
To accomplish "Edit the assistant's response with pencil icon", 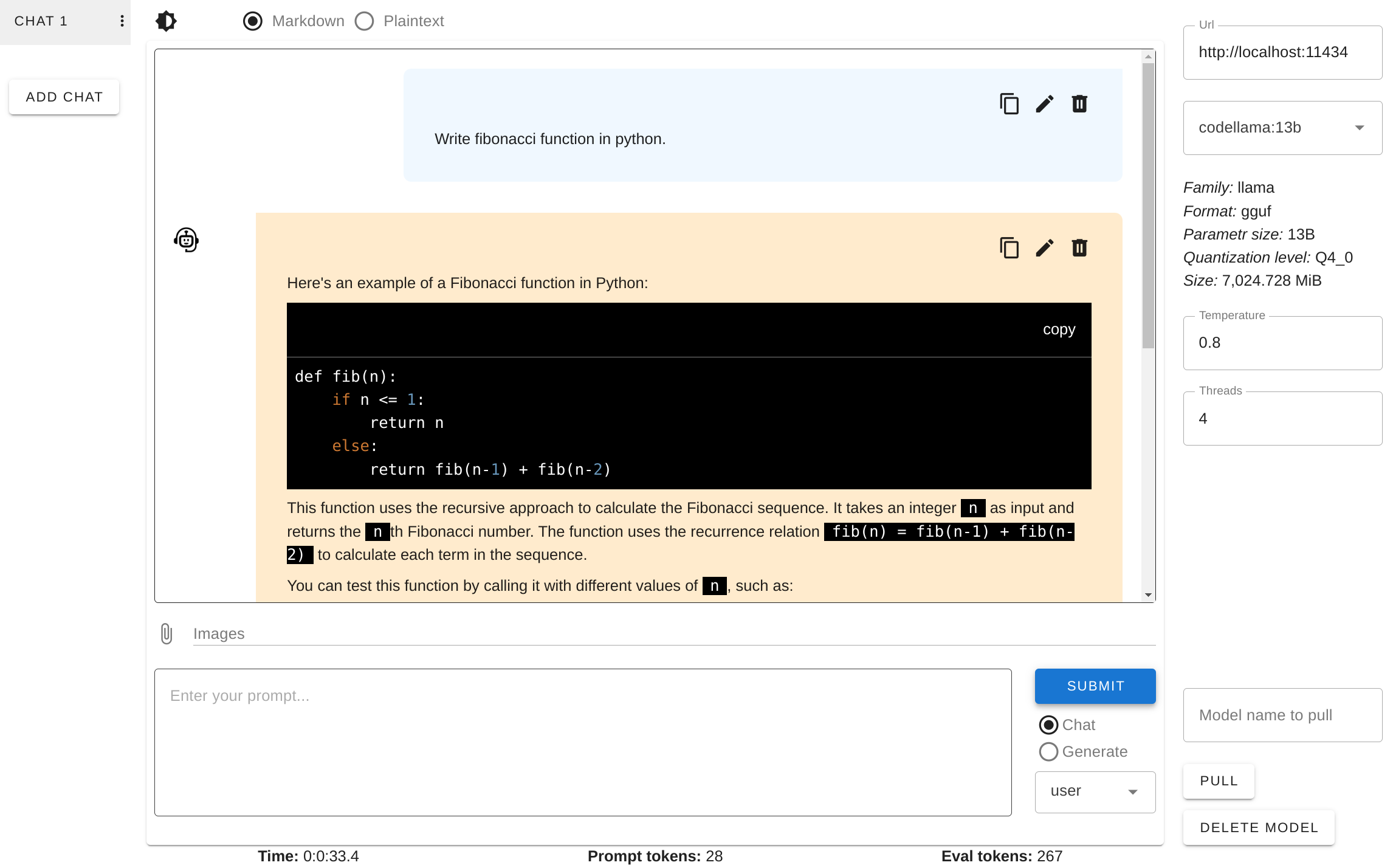I will 1044,248.
